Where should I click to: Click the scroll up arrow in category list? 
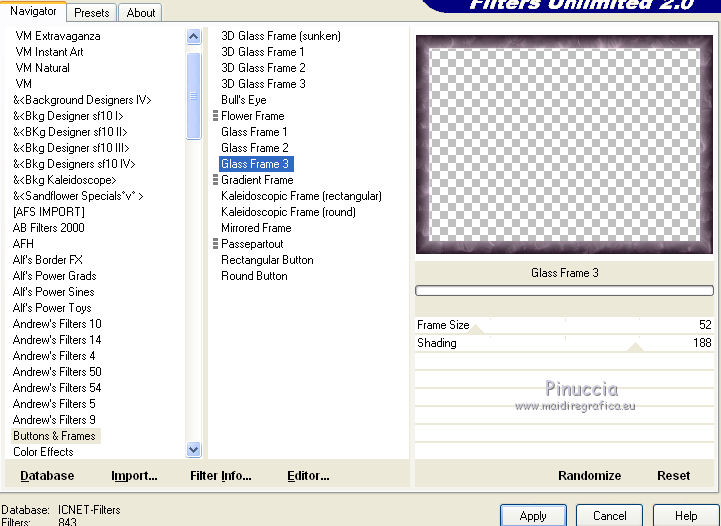click(194, 36)
